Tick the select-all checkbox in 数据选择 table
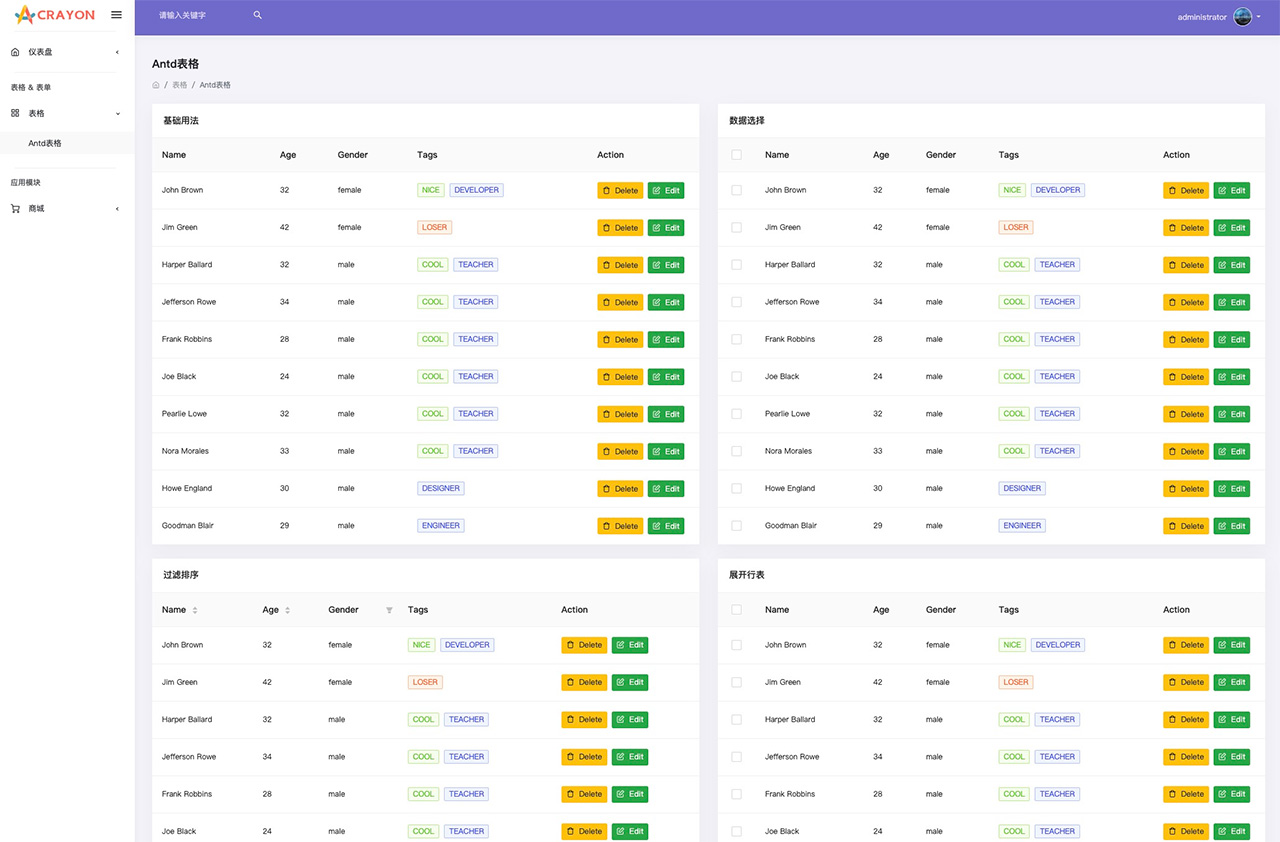Image resolution: width=1280 pixels, height=842 pixels. [x=737, y=155]
